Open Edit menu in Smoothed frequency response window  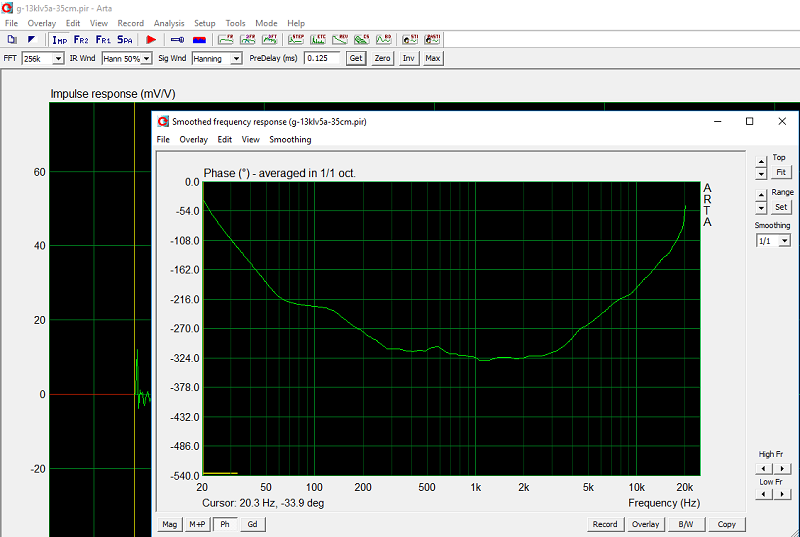click(x=224, y=140)
